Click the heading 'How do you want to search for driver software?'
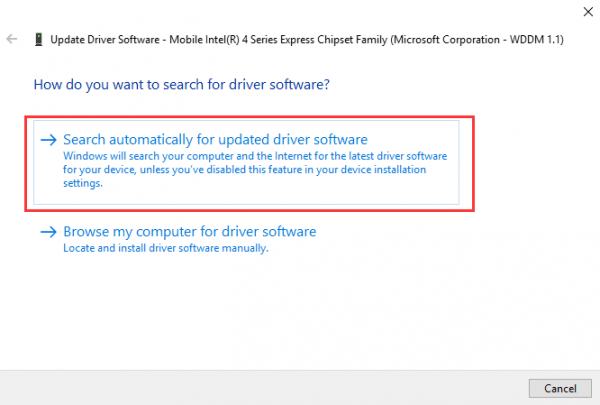Screen dimensions: 600x405 click(x=182, y=85)
